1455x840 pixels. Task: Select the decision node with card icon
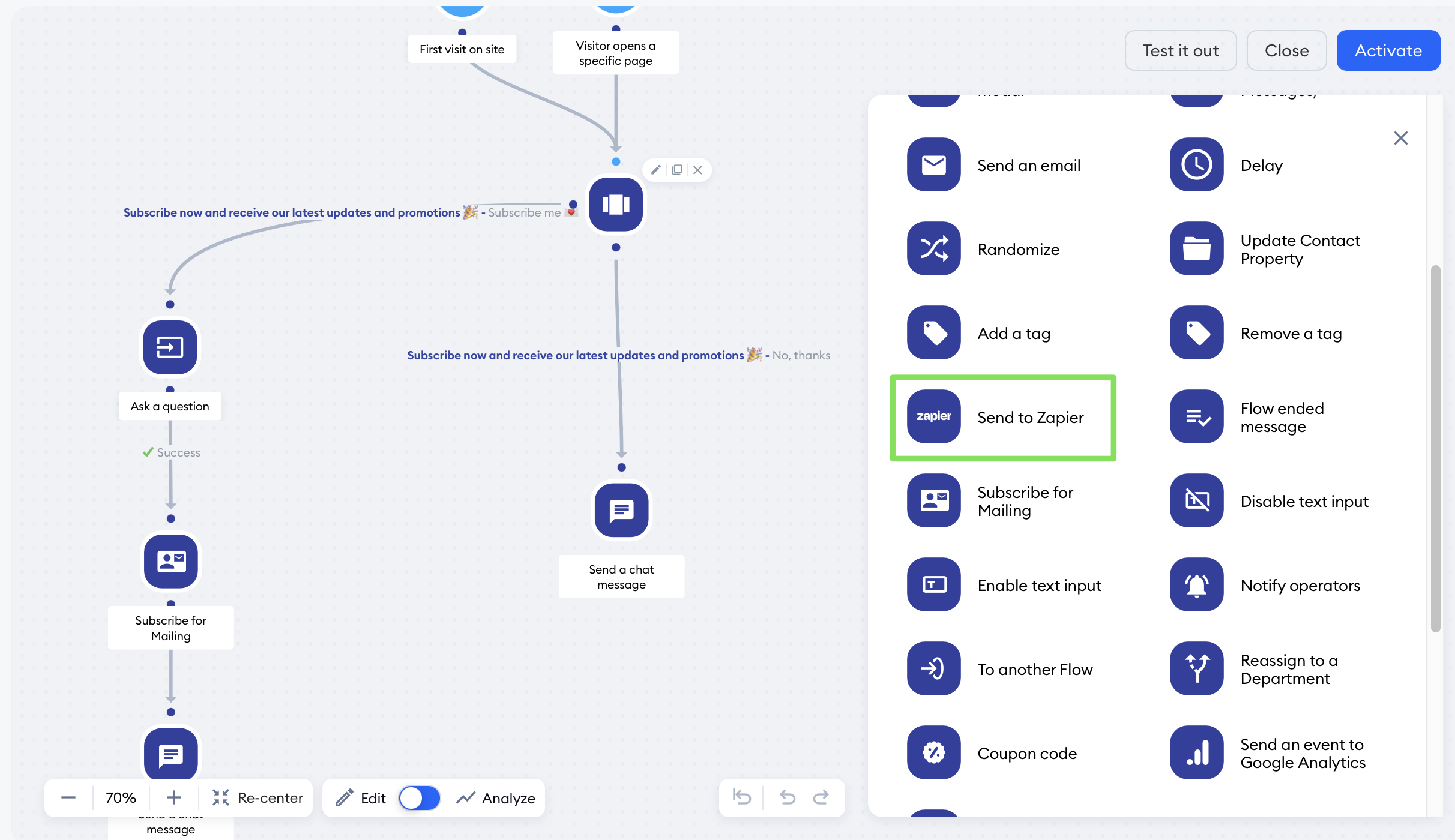(x=616, y=205)
